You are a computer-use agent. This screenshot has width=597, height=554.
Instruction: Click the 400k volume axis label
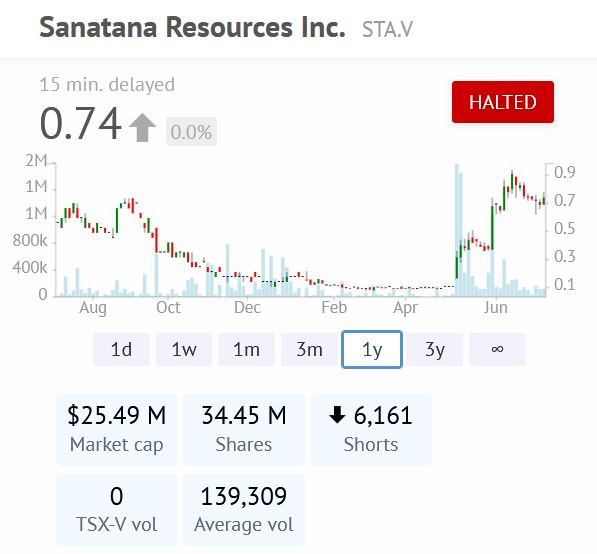pyautogui.click(x=30, y=268)
